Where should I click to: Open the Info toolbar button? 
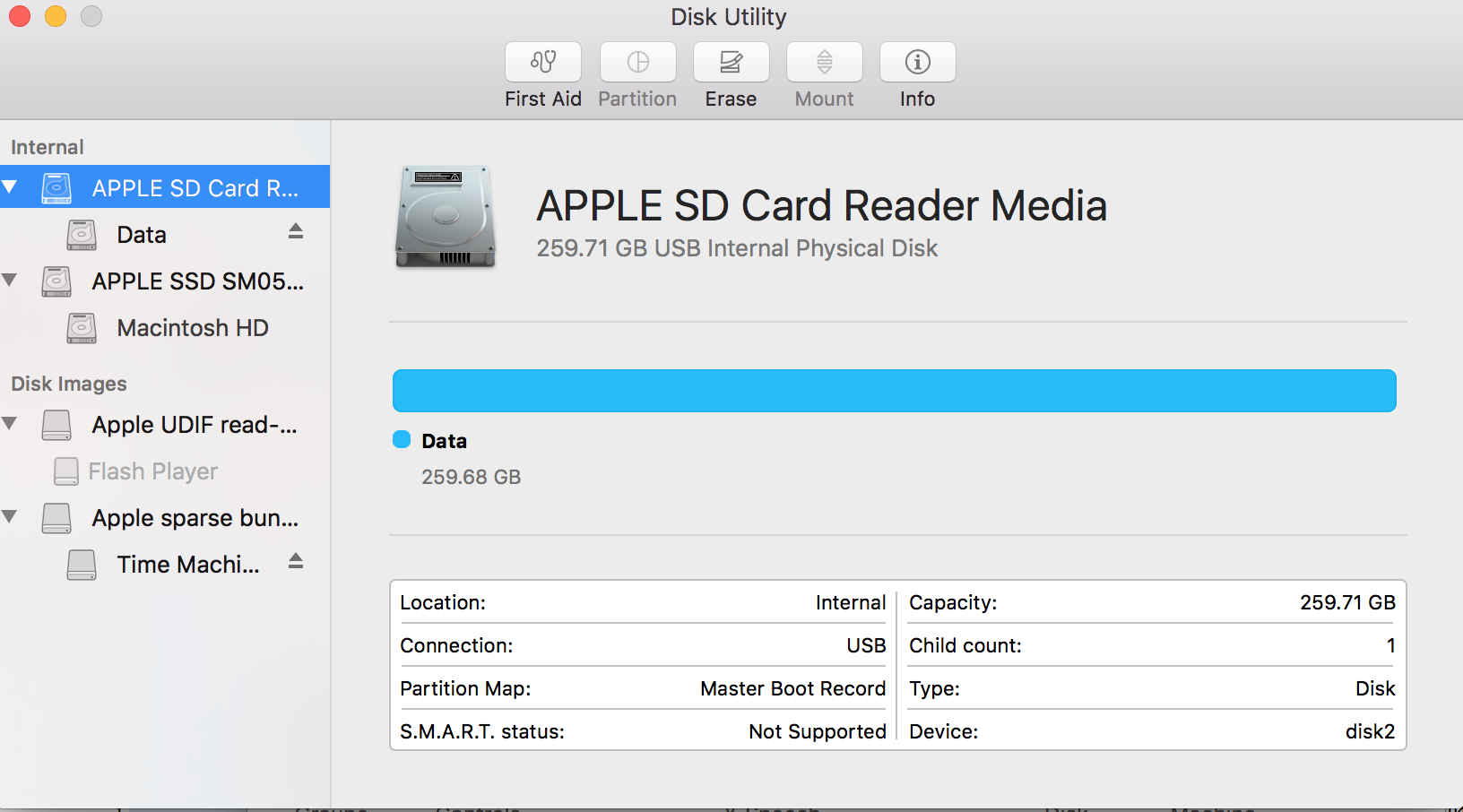[x=917, y=63]
